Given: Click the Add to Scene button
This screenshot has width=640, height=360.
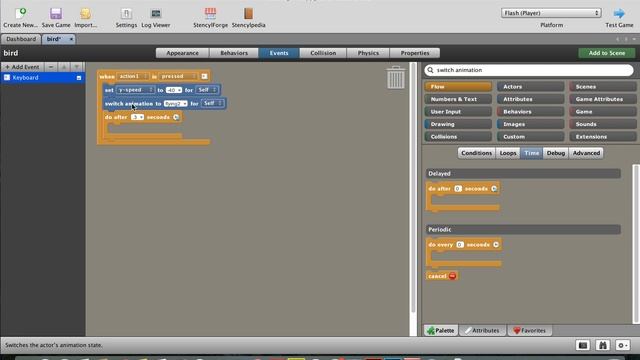Looking at the screenshot, I should click(607, 53).
